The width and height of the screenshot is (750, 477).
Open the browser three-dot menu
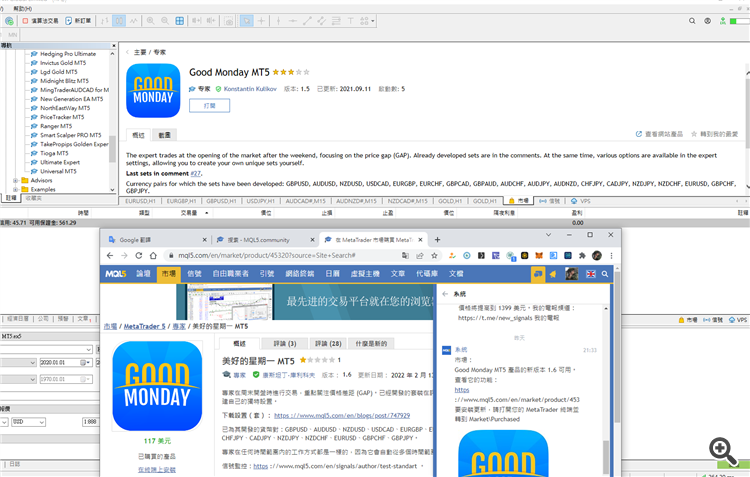click(x=611, y=255)
